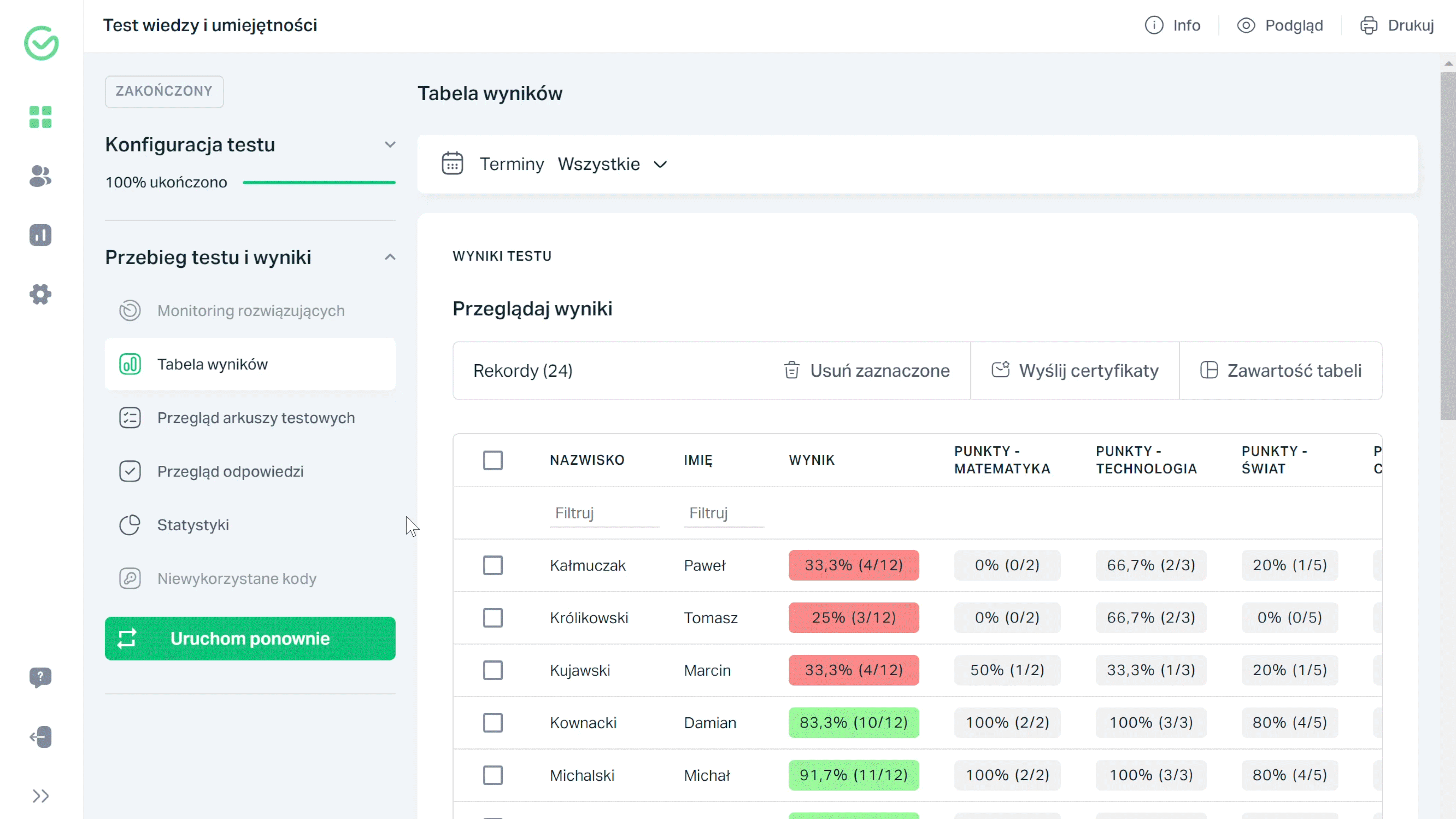Click the logout arrow icon in sidebar

[40, 737]
